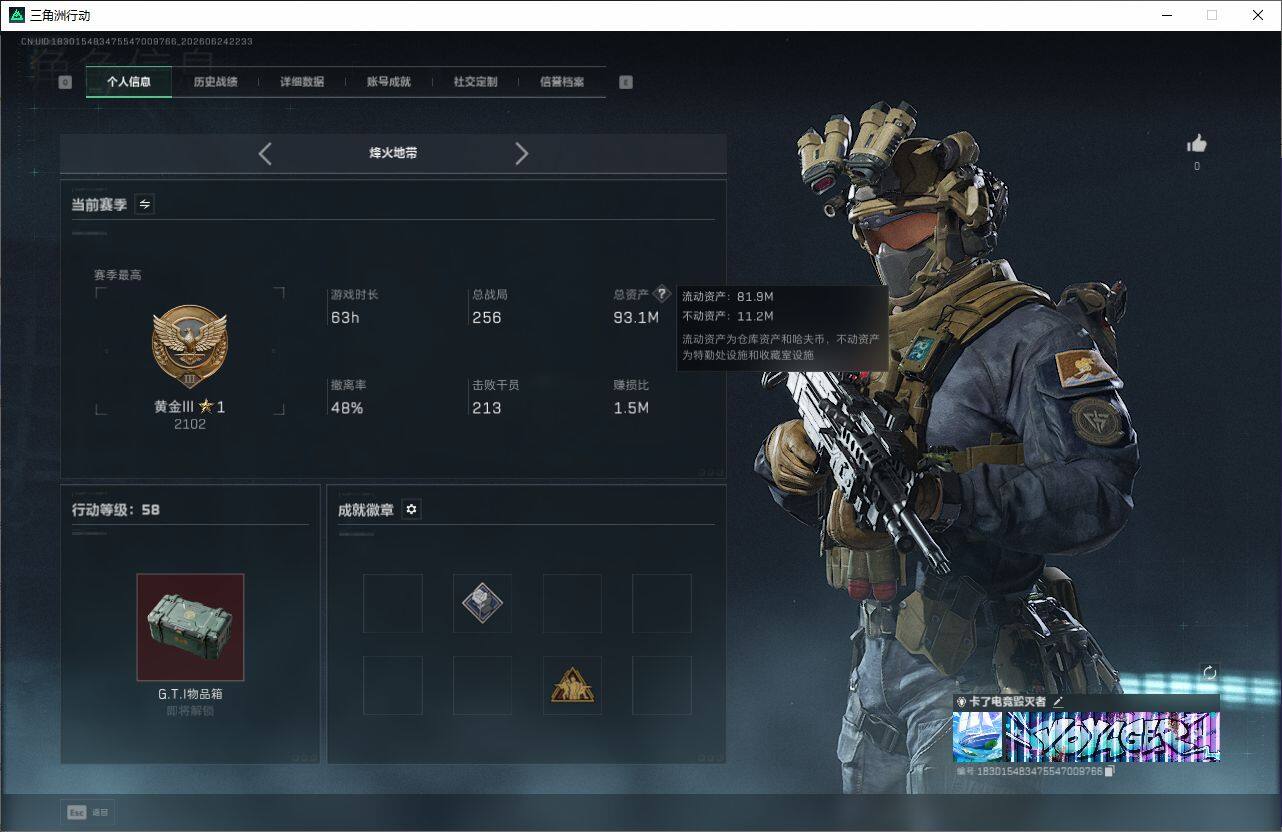This screenshot has height=832, width=1282.
Task: Click the empty slot right of triangle badge
Action: [x=662, y=685]
